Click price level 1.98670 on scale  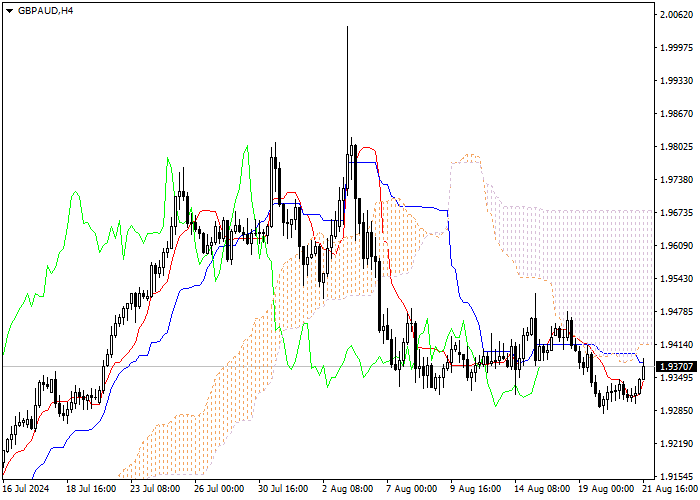coord(677,114)
